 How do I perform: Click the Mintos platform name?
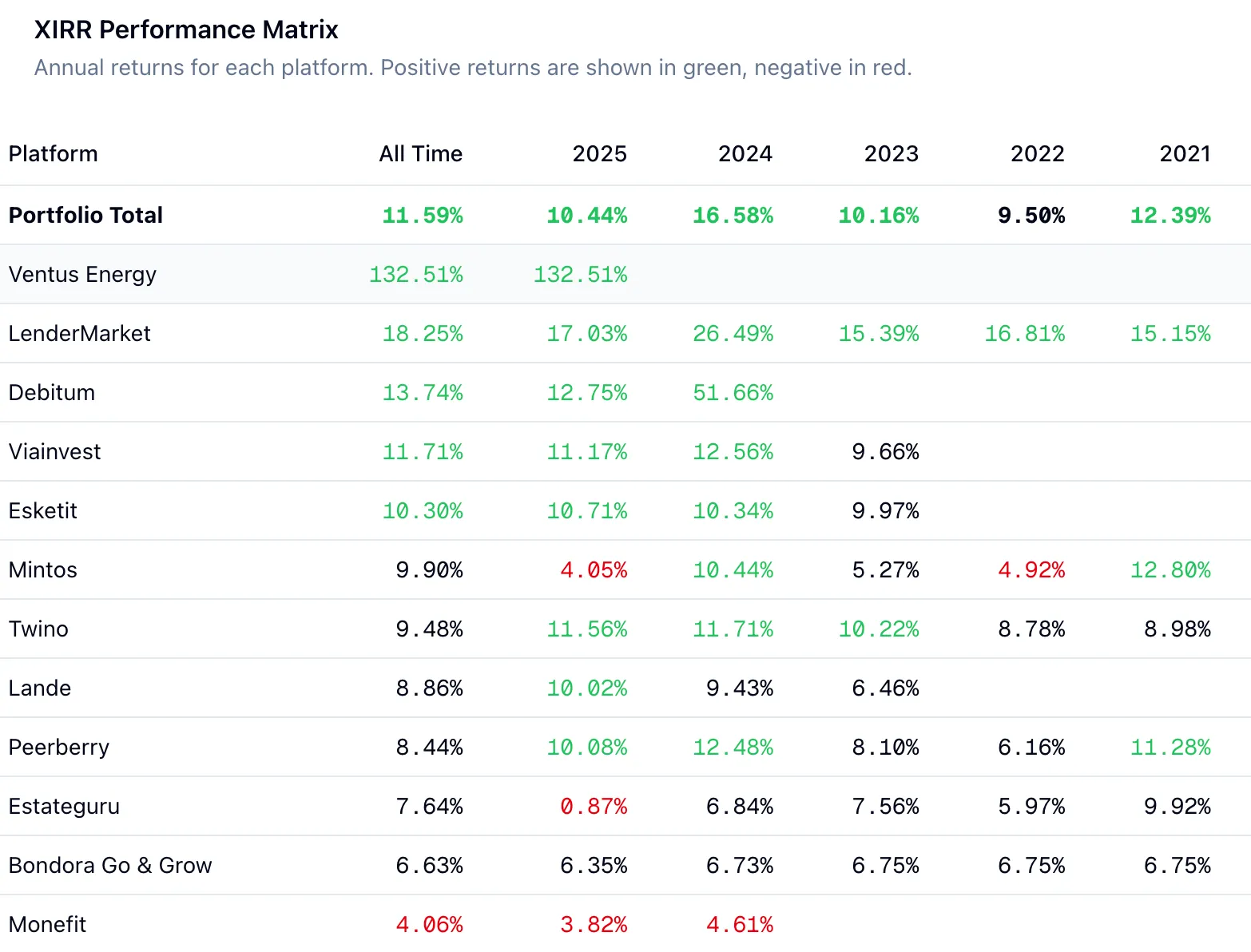43,569
